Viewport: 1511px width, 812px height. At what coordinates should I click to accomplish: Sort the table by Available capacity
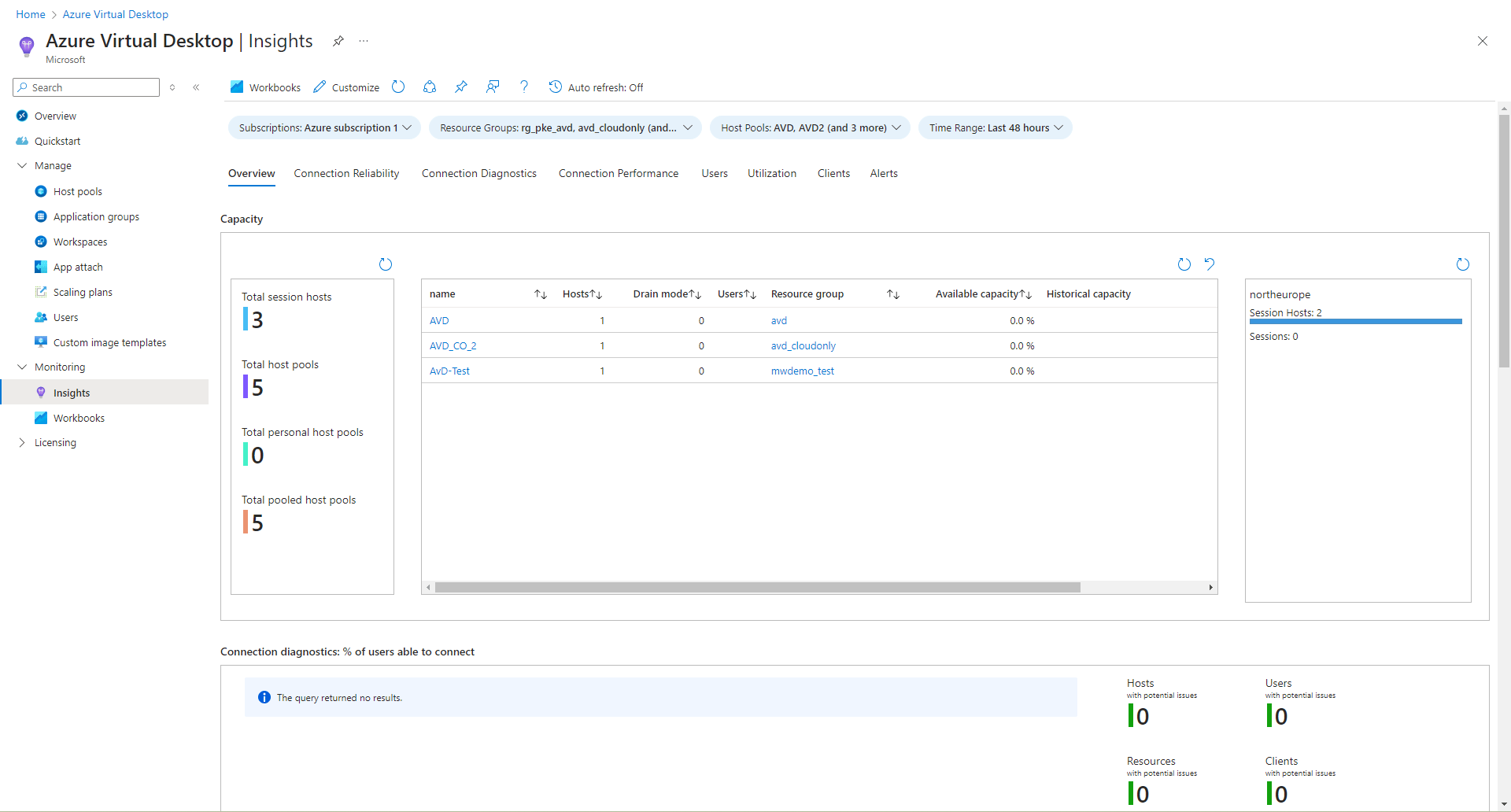pyautogui.click(x=1025, y=294)
